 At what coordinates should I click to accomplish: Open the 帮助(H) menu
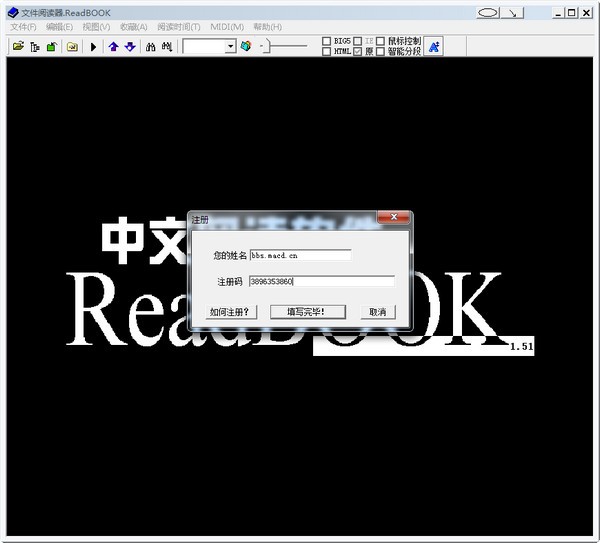point(267,27)
